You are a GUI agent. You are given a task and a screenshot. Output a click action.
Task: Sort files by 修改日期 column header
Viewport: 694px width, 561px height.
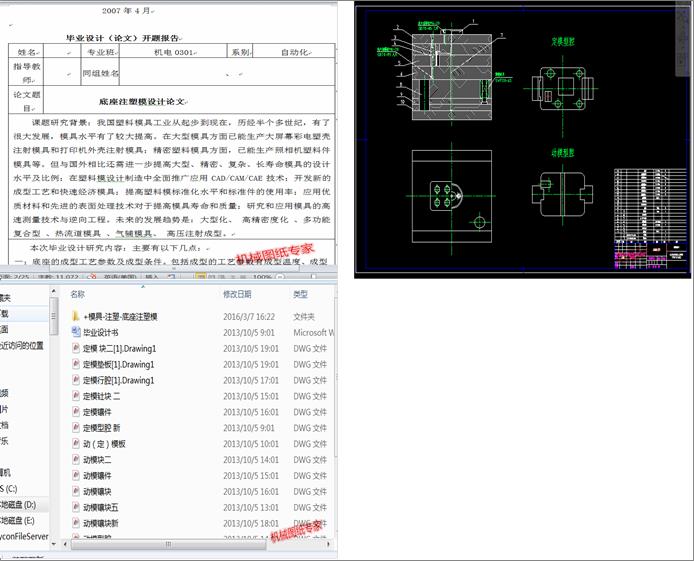tap(237, 294)
